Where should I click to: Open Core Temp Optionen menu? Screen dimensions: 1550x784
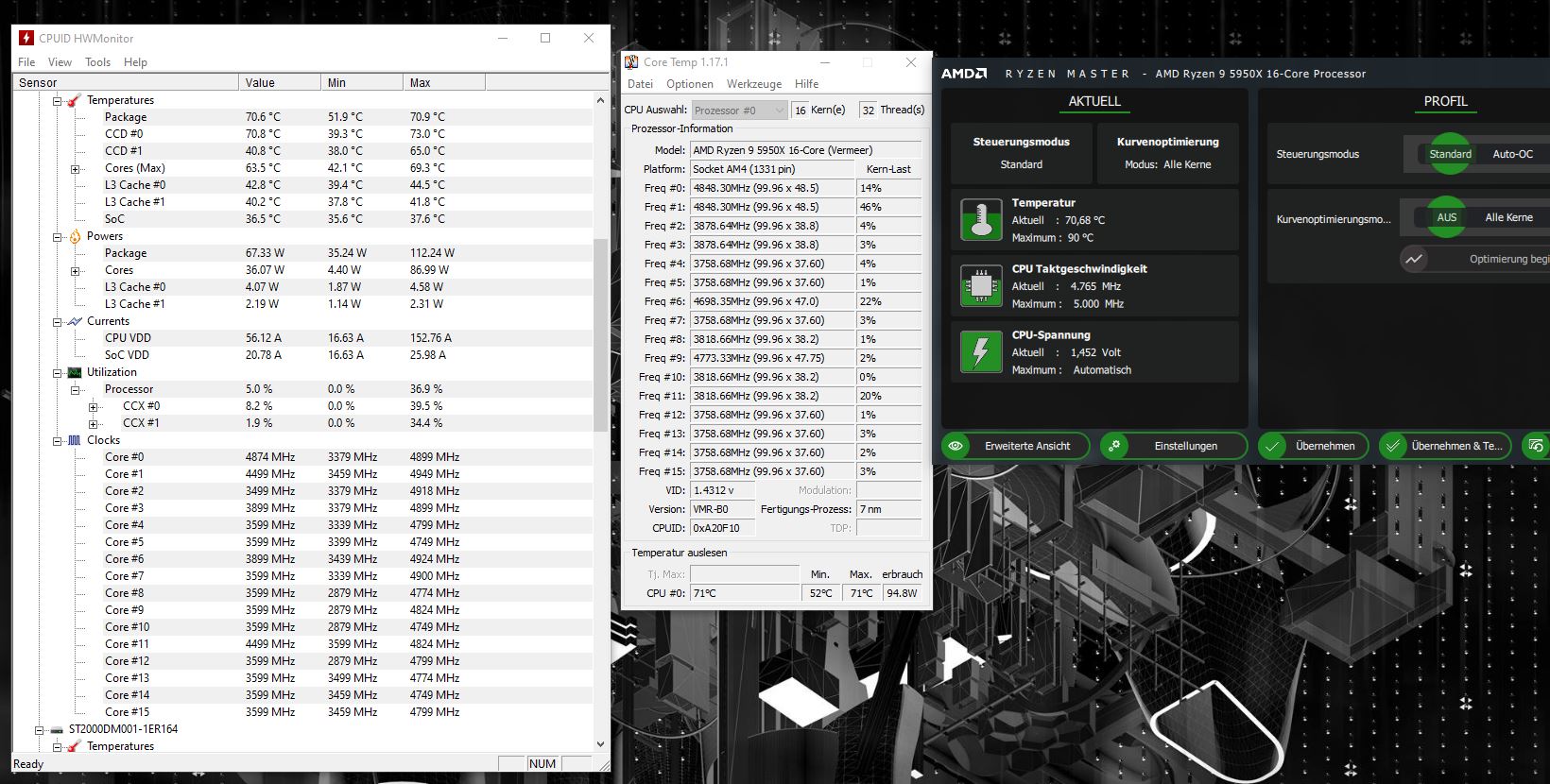click(690, 84)
